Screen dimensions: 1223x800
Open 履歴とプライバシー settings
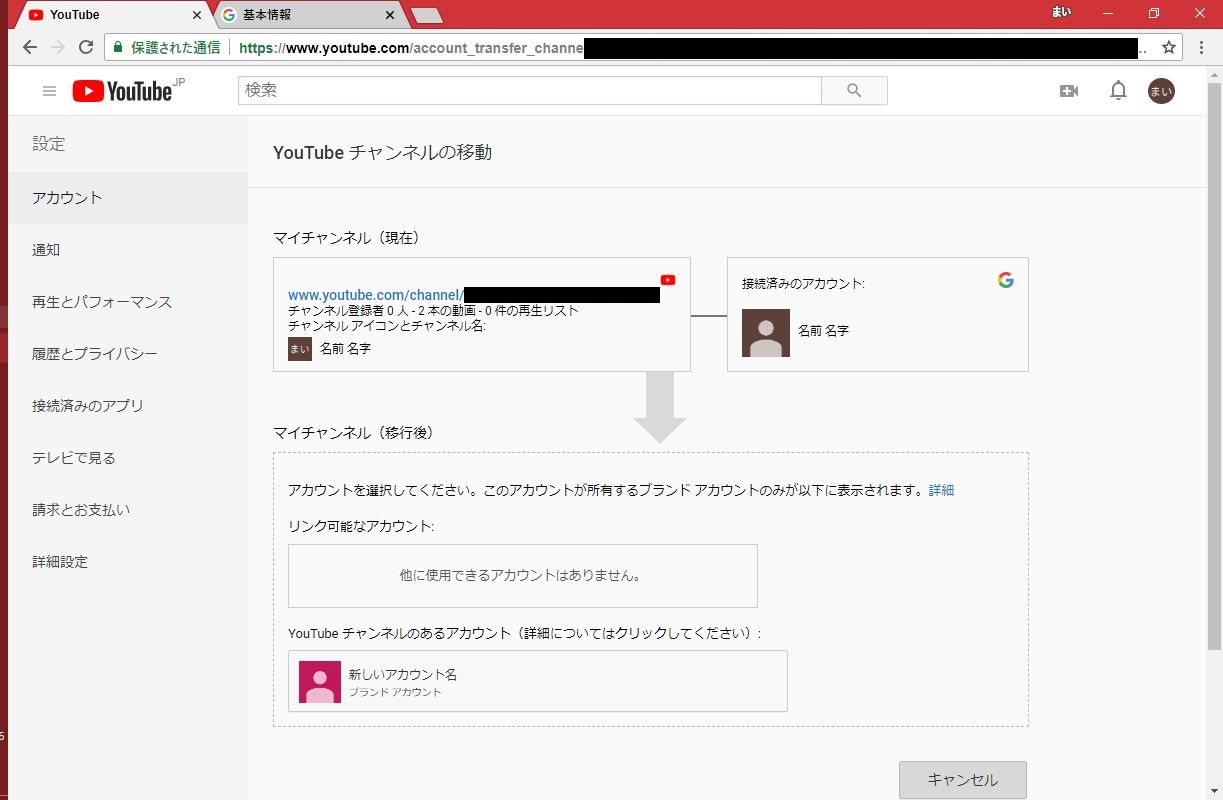(x=94, y=354)
